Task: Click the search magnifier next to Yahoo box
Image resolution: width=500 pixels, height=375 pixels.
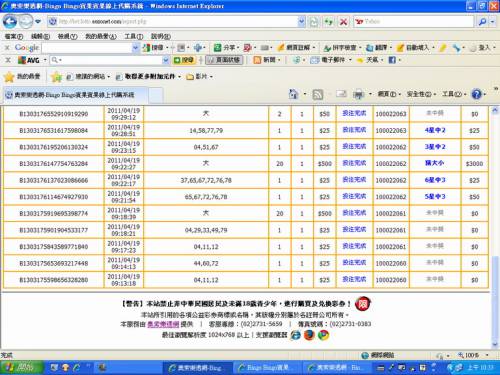Action: coord(482,22)
